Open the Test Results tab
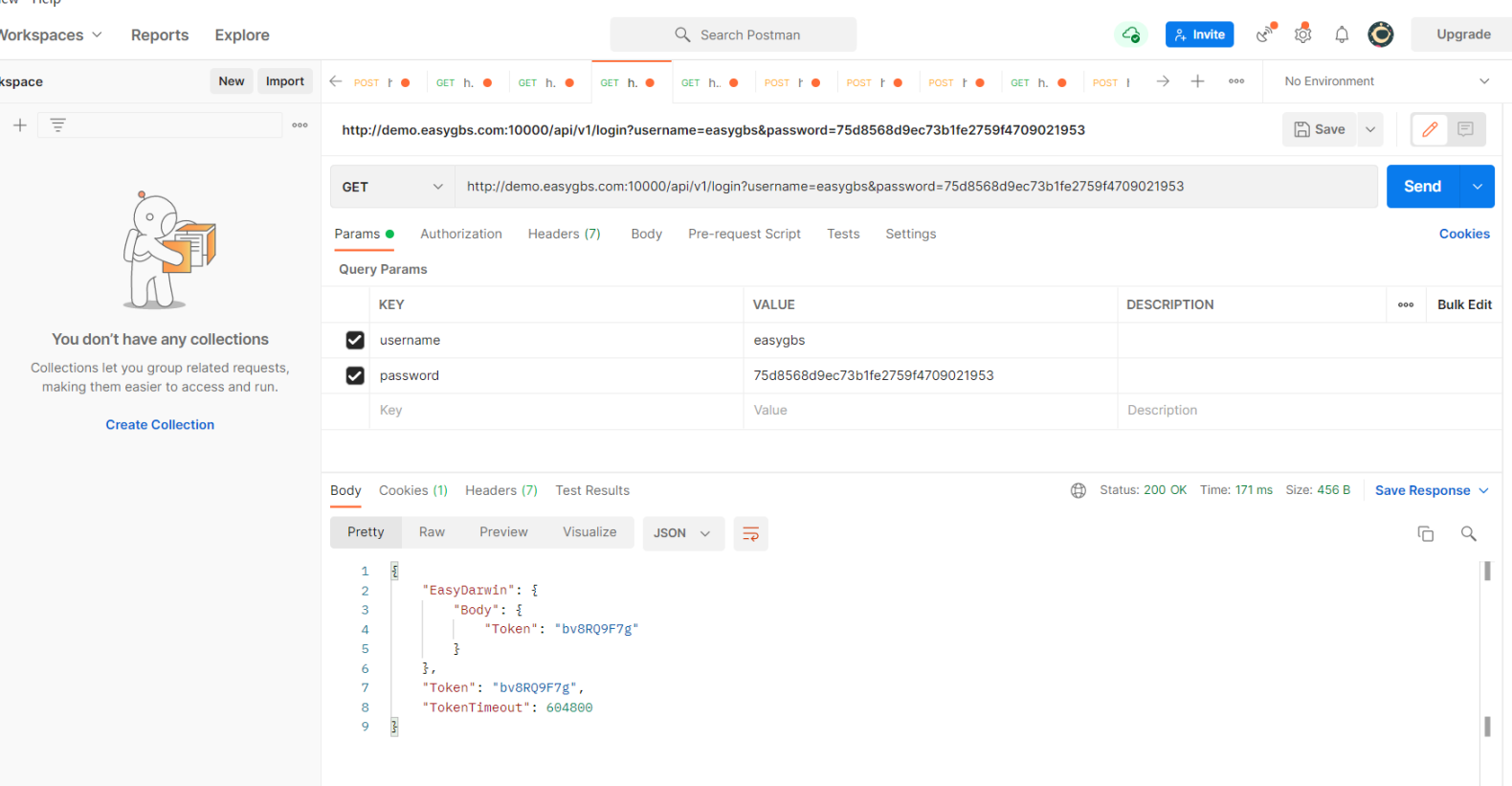 pos(592,490)
